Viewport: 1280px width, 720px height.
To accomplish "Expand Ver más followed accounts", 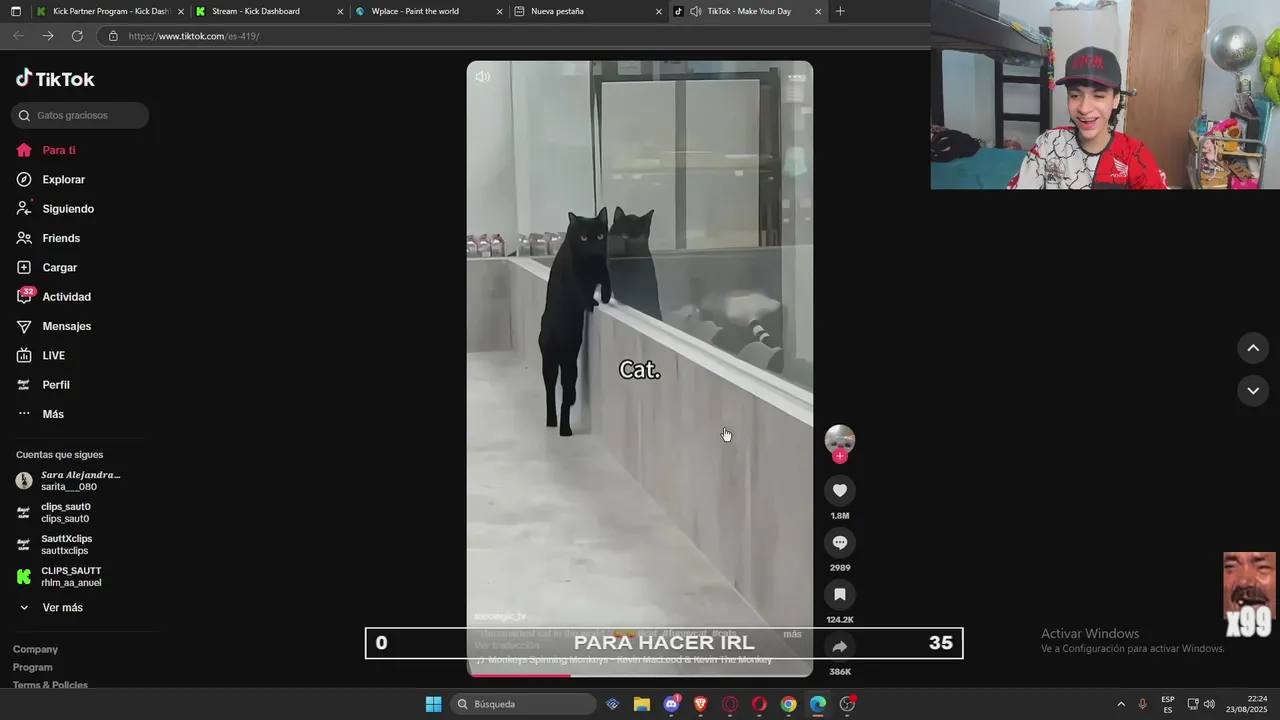I will 50,608.
